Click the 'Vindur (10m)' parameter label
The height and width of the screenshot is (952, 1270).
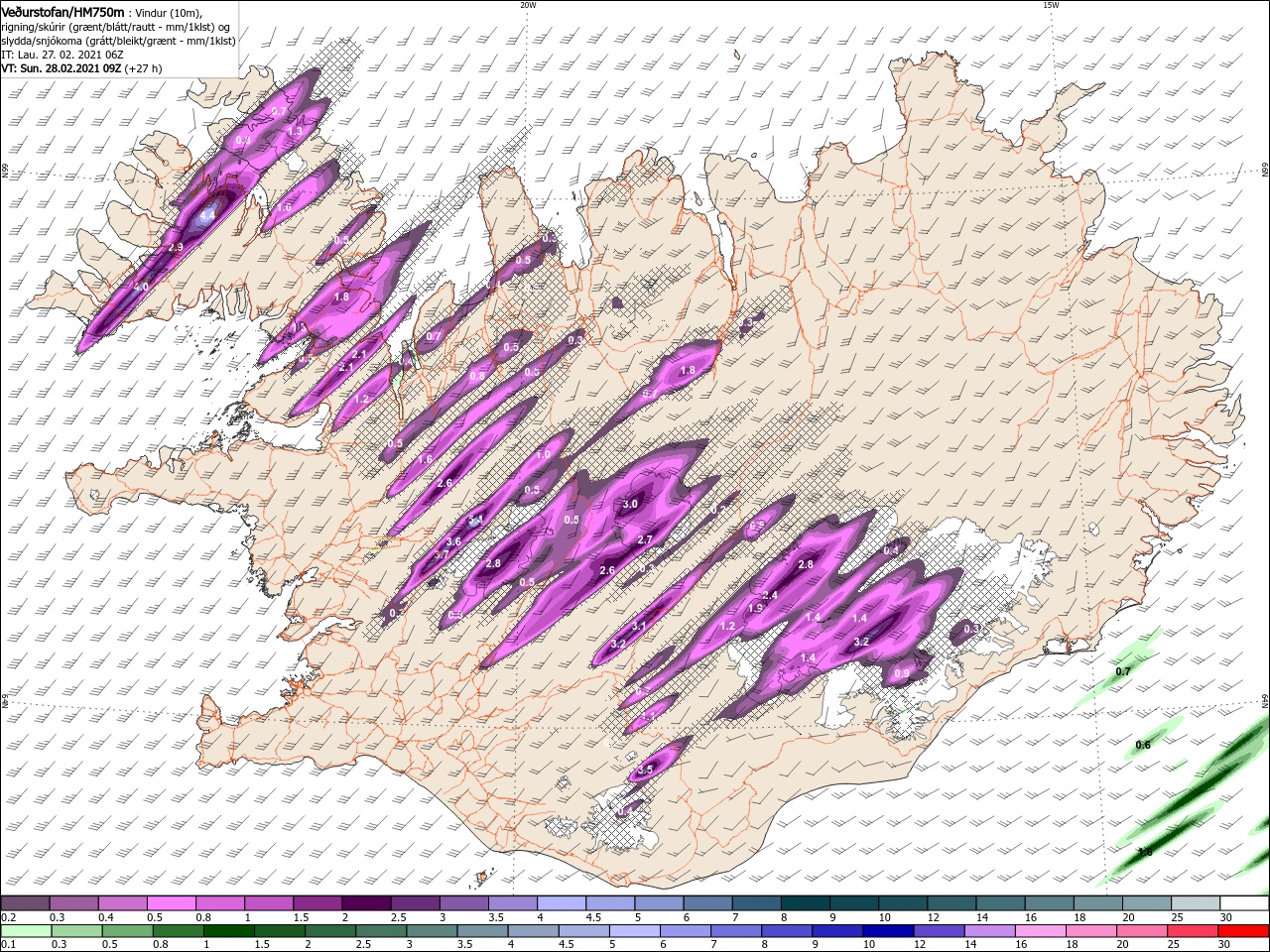point(169,13)
